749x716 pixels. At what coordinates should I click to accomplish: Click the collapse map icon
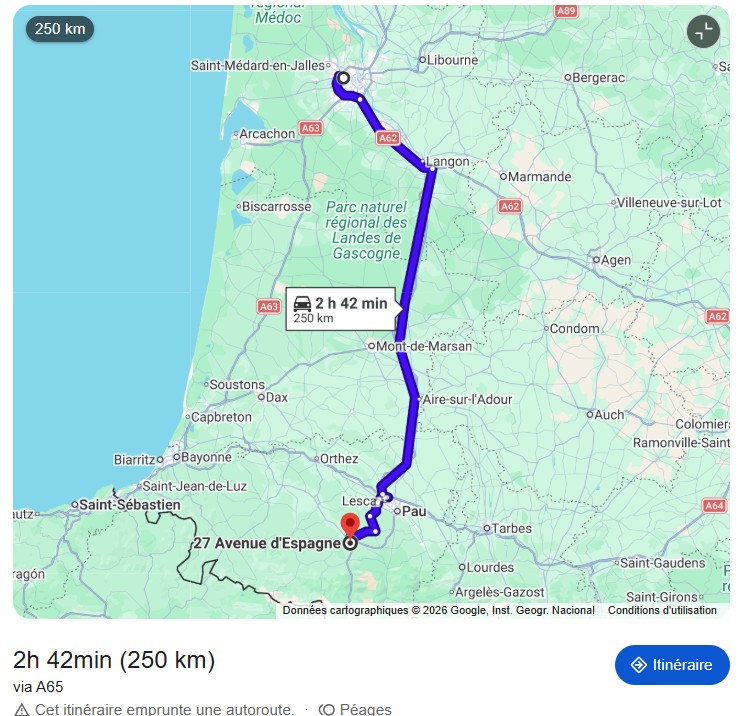click(703, 32)
